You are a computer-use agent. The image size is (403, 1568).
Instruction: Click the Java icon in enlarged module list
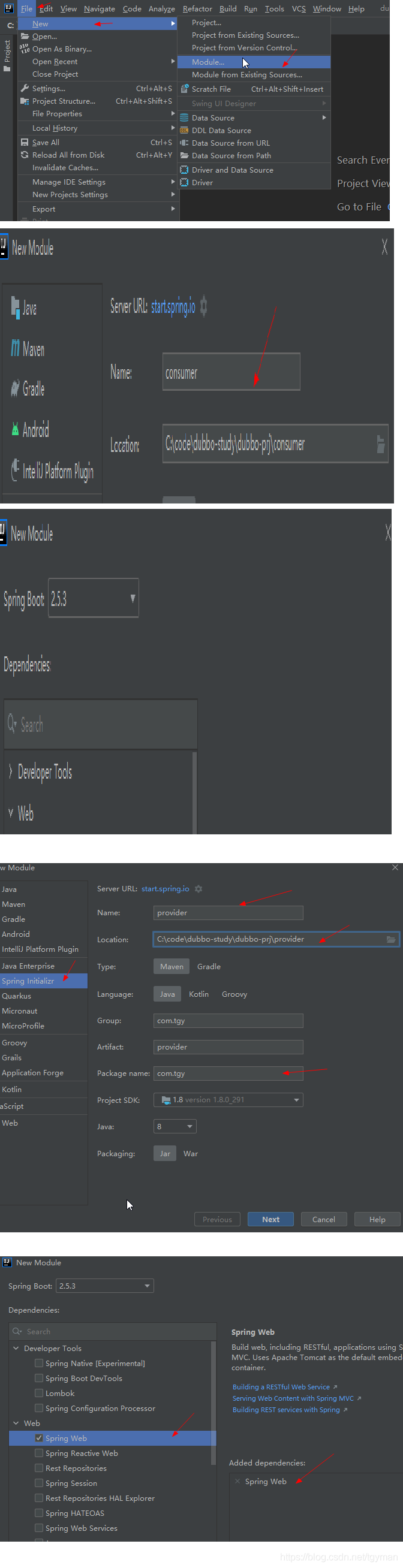click(x=15, y=307)
